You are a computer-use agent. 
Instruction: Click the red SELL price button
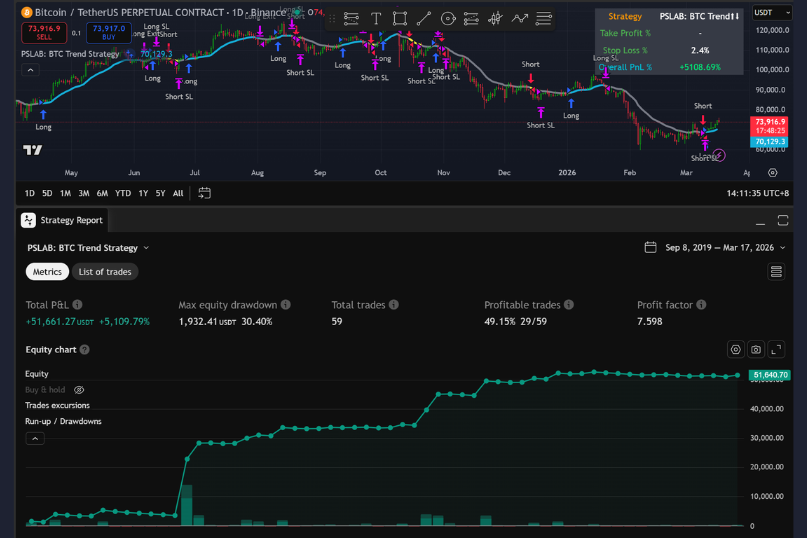pos(41,31)
